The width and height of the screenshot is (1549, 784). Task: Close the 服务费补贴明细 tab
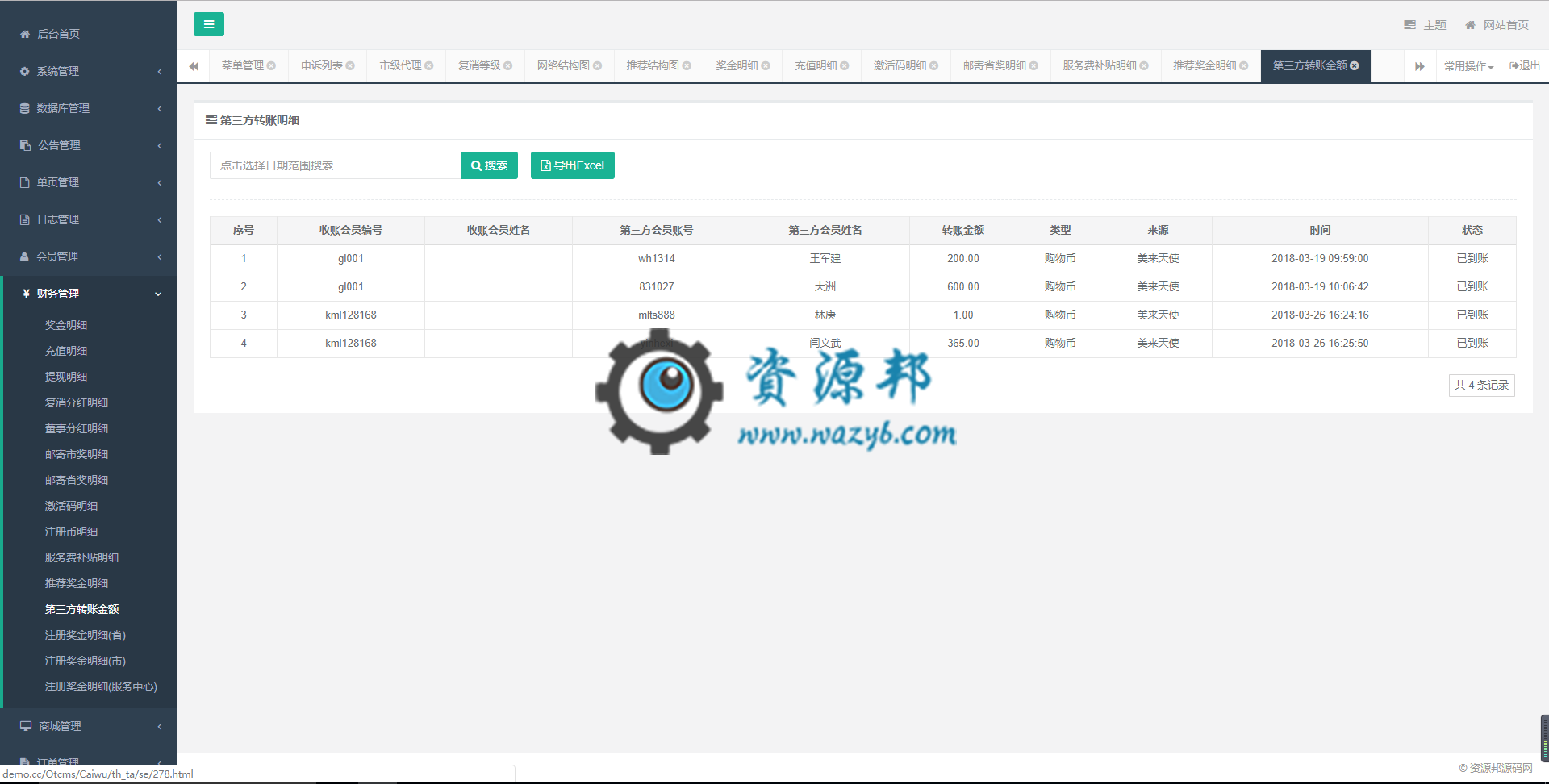[x=1145, y=66]
